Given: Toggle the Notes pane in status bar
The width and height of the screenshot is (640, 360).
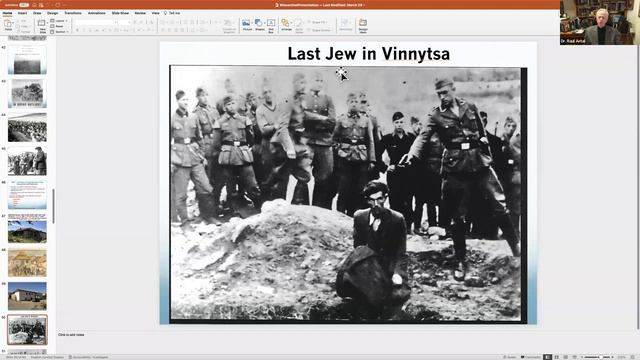Looking at the screenshot, I should point(509,357).
